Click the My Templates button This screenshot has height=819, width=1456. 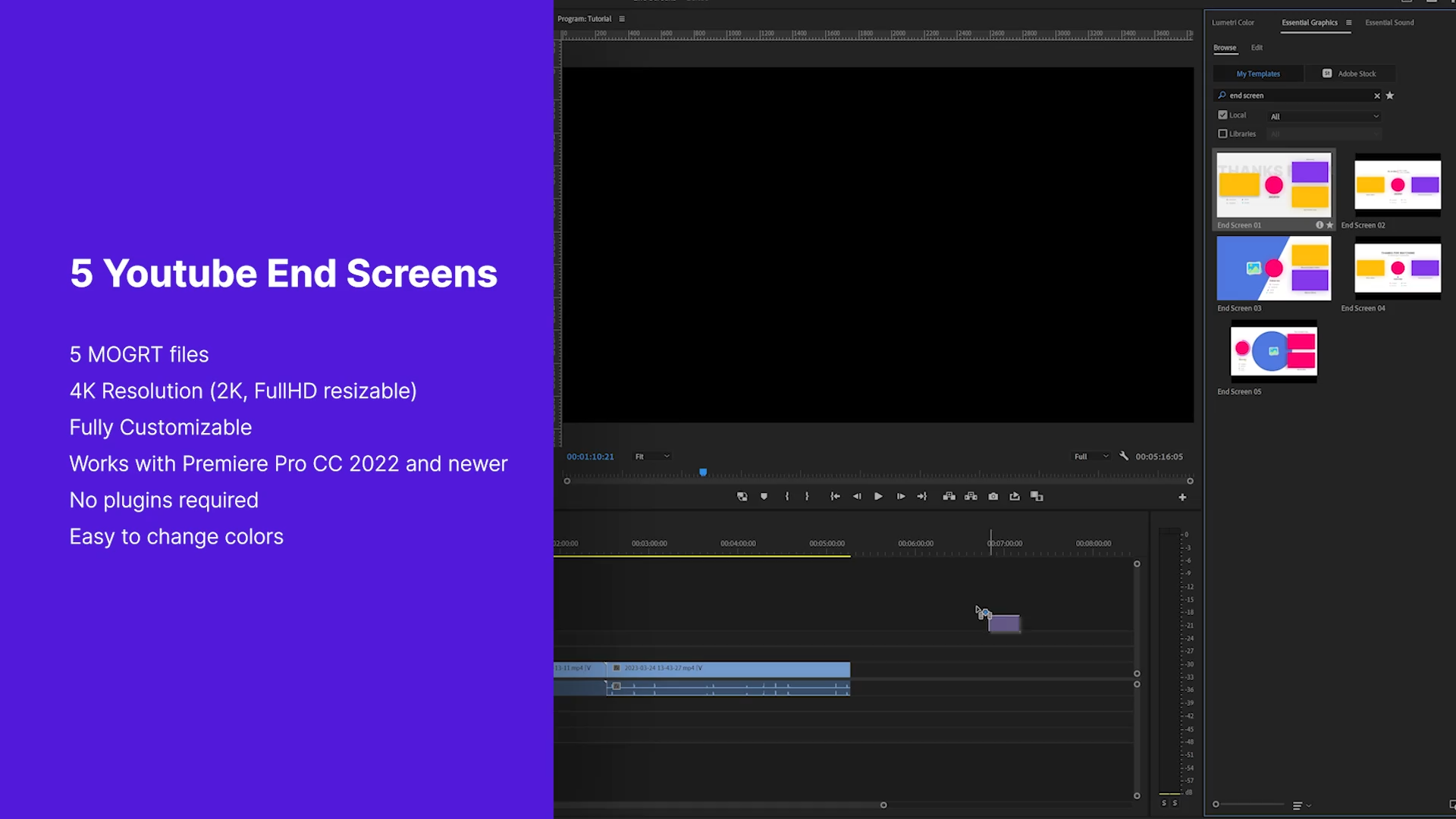click(1257, 74)
